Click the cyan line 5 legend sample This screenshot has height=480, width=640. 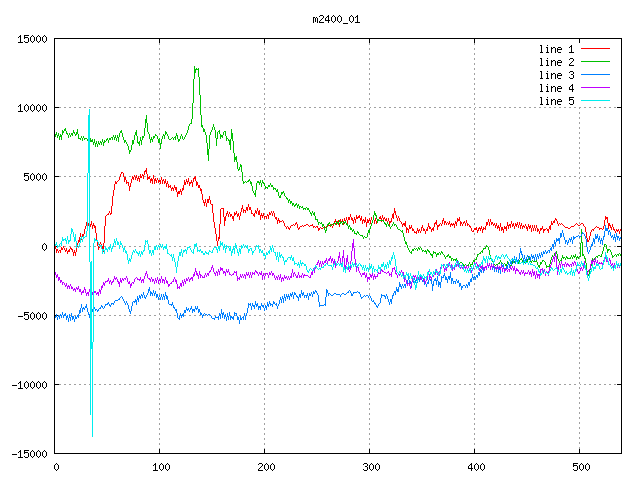[595, 101]
